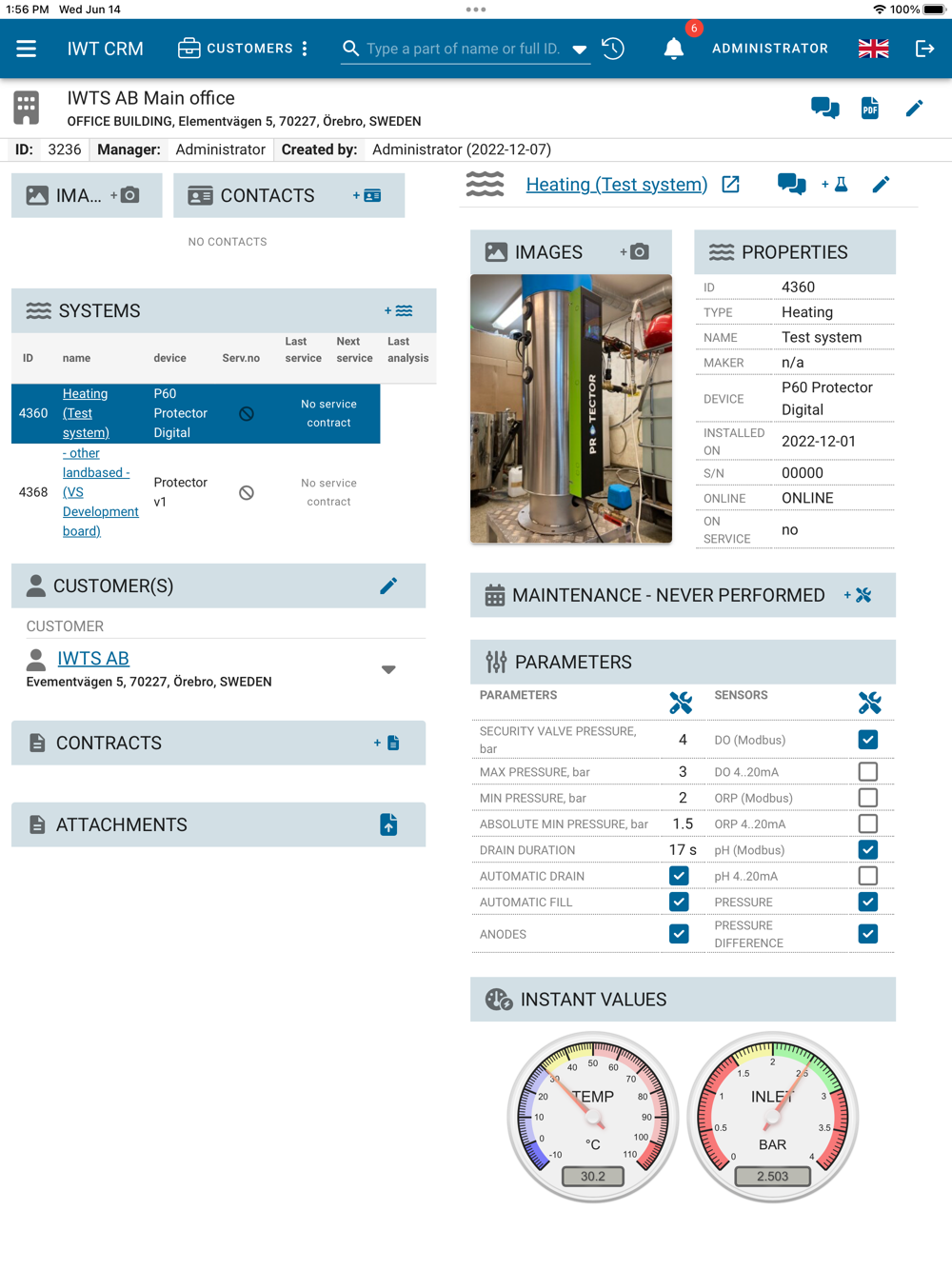Screen dimensions: 952x1270
Task: Open Heating (Test system) row link
Action: (86, 413)
